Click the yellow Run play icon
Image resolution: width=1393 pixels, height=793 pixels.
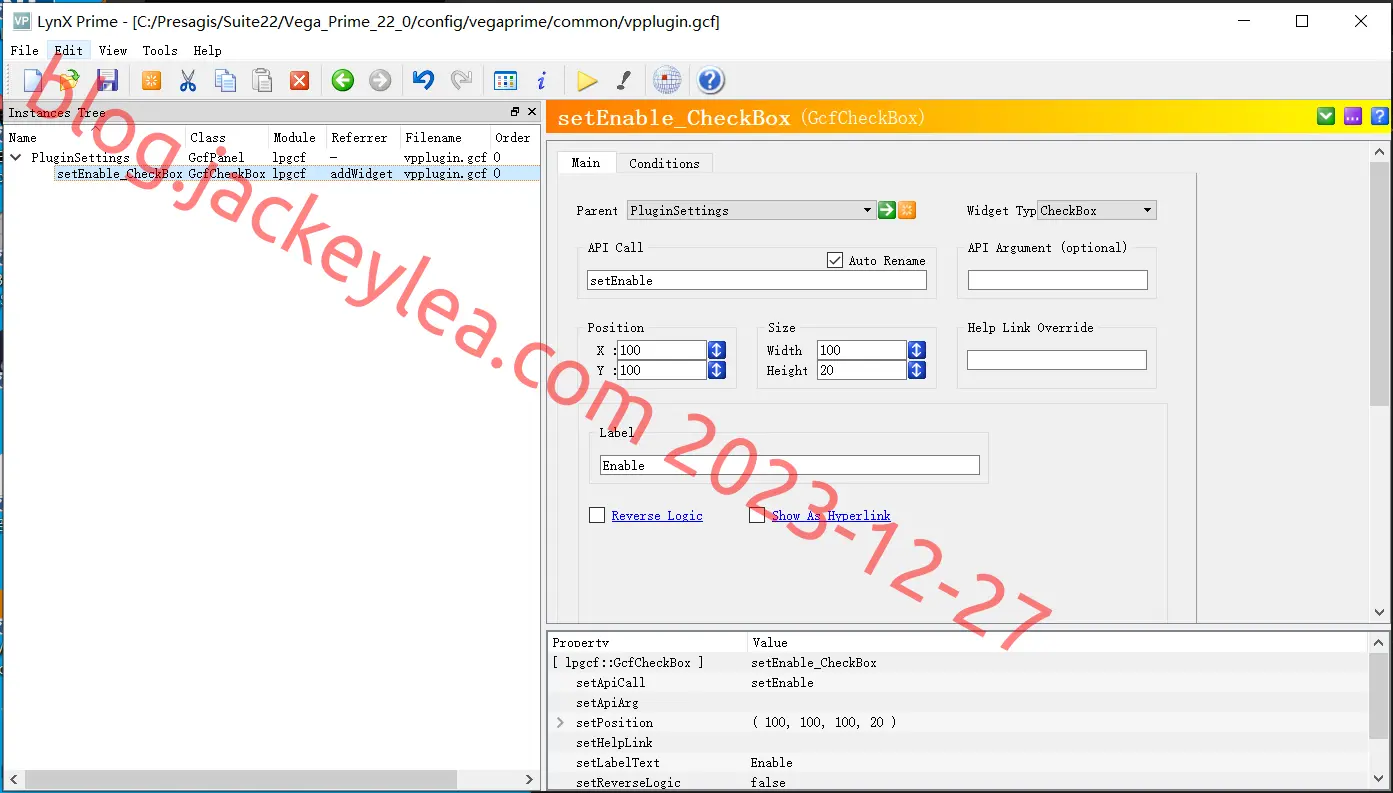point(587,81)
